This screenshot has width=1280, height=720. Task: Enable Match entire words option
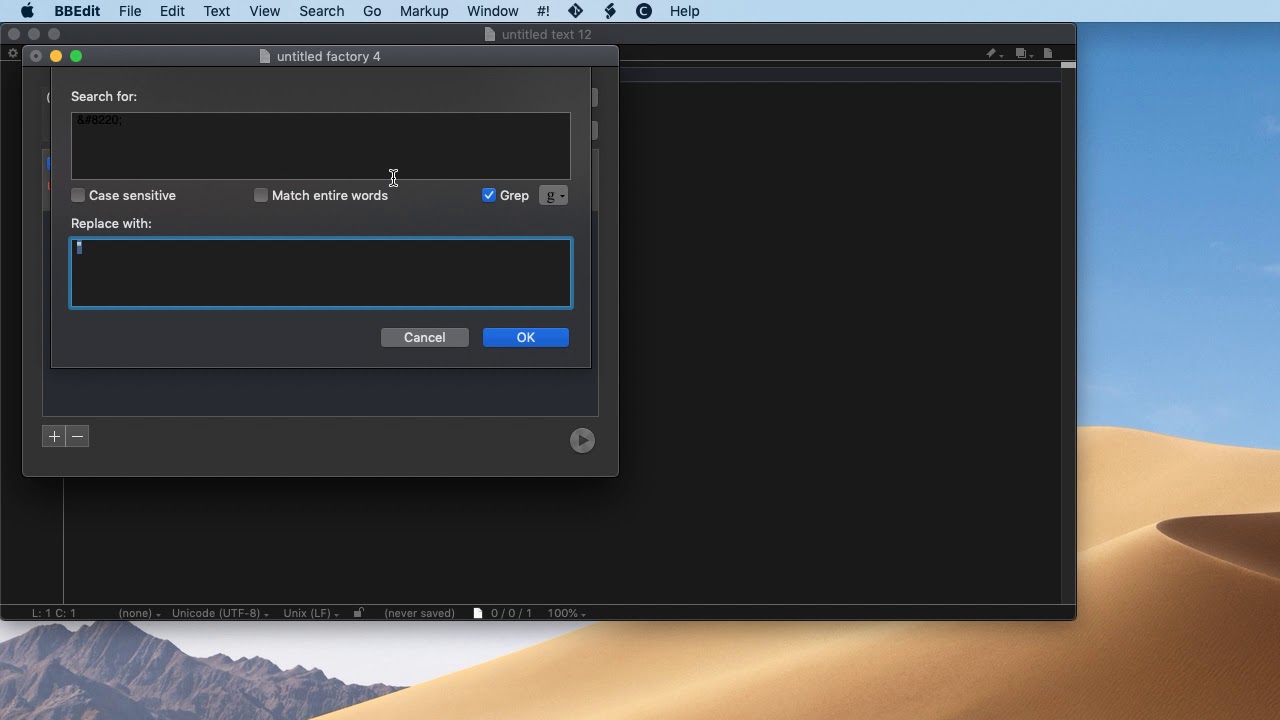coord(261,195)
